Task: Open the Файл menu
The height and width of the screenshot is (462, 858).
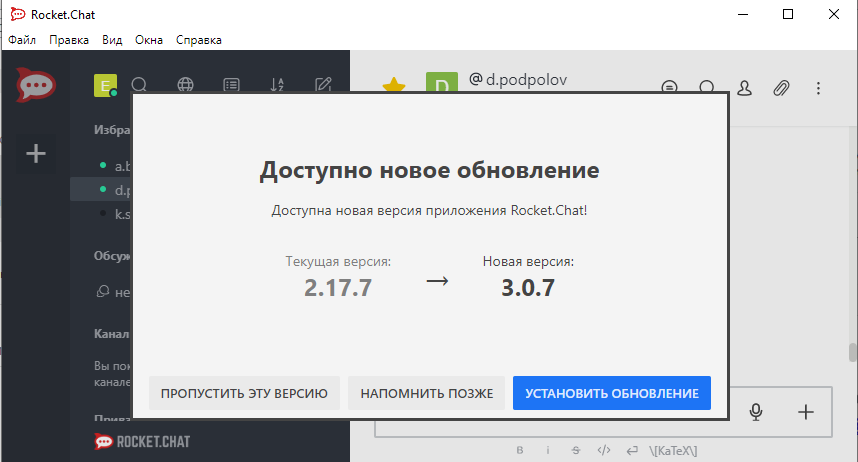Action: pyautogui.click(x=22, y=40)
